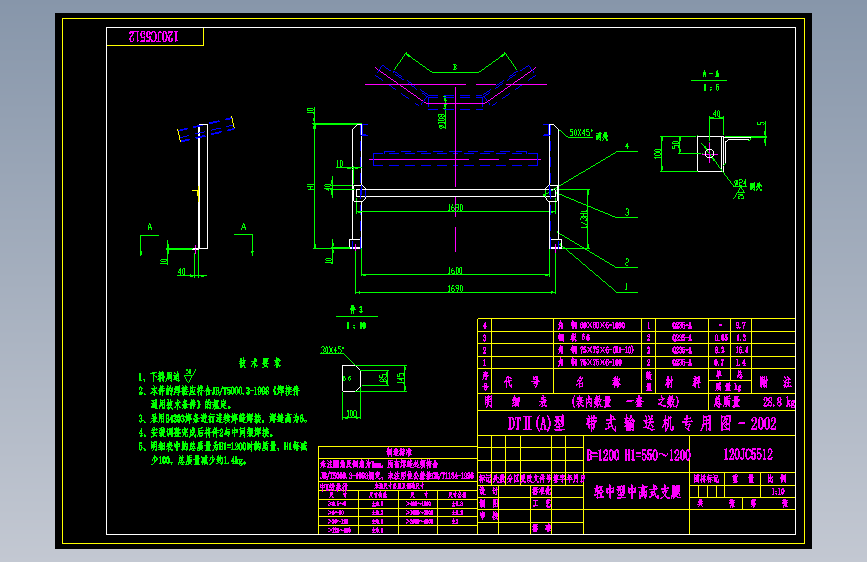
Task: Click the '材料' column header
Action: pos(682,382)
